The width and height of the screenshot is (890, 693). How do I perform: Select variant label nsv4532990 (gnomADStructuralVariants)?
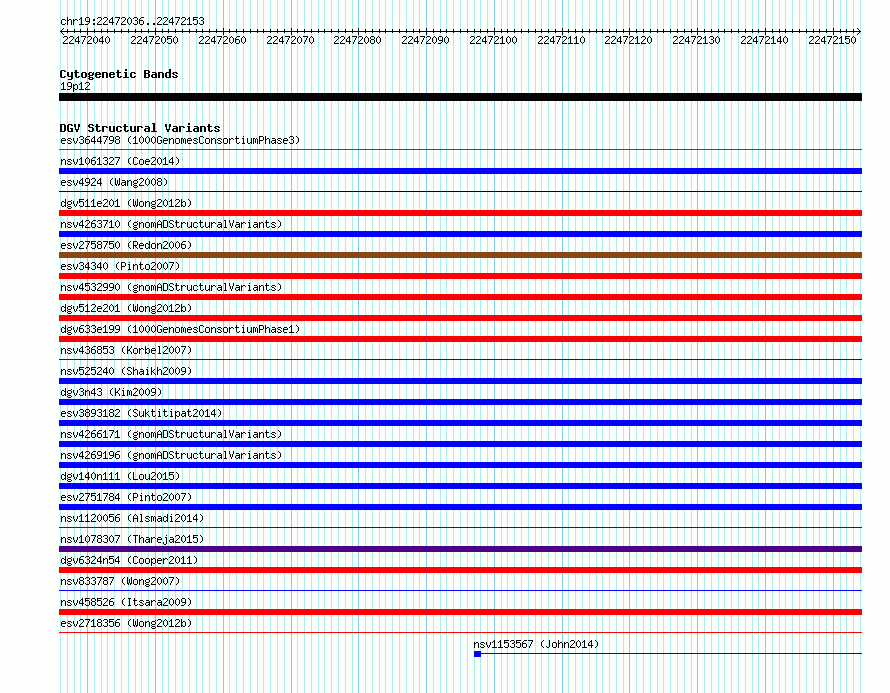click(x=171, y=287)
